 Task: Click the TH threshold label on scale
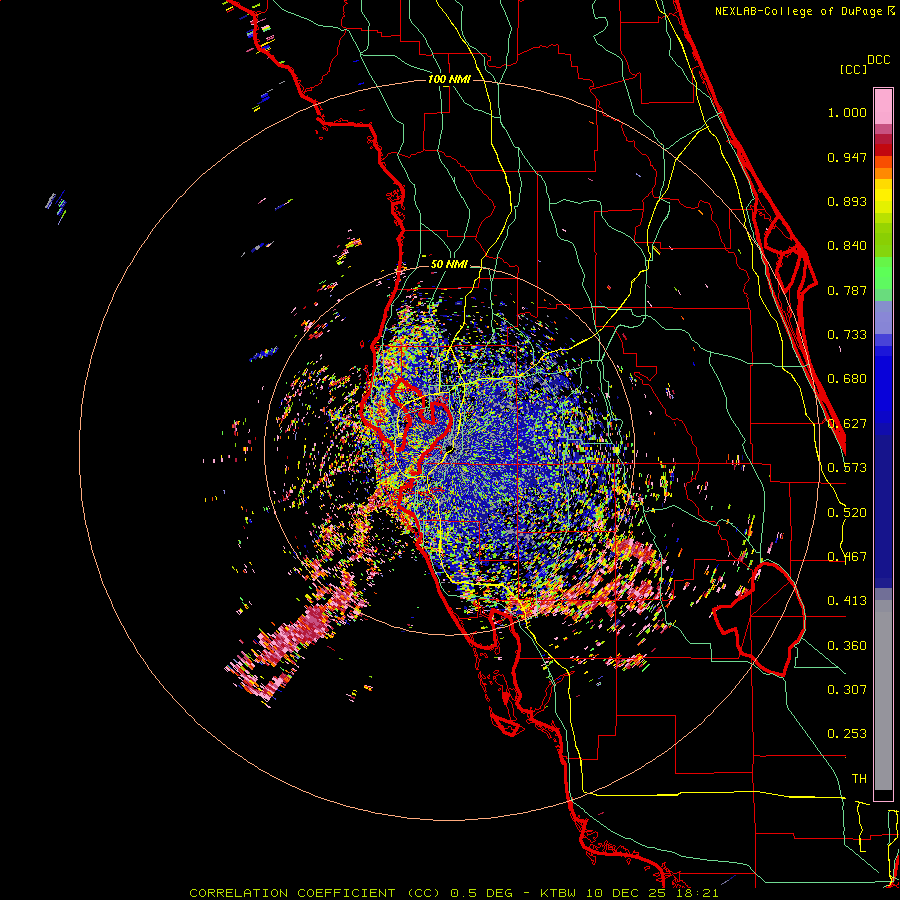[x=859, y=779]
